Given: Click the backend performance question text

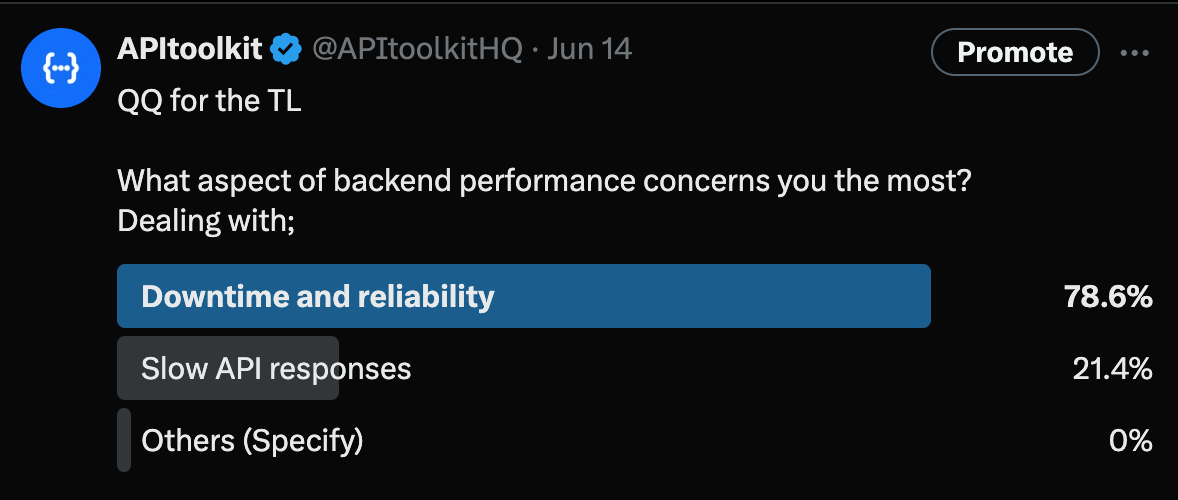Looking at the screenshot, I should point(545,182).
